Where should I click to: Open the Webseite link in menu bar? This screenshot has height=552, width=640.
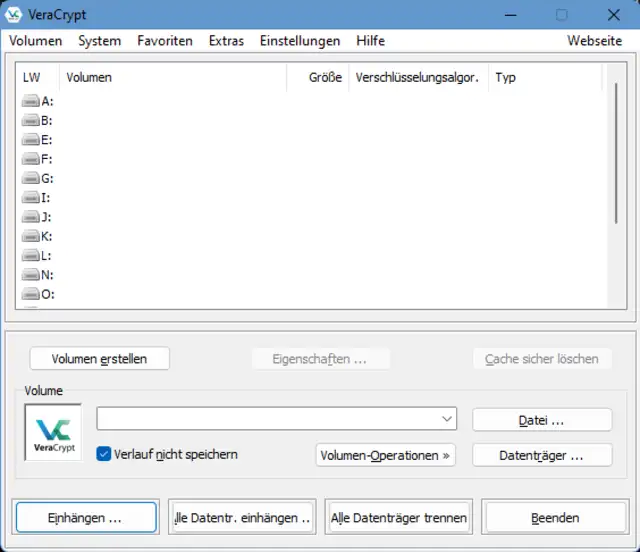coord(594,41)
